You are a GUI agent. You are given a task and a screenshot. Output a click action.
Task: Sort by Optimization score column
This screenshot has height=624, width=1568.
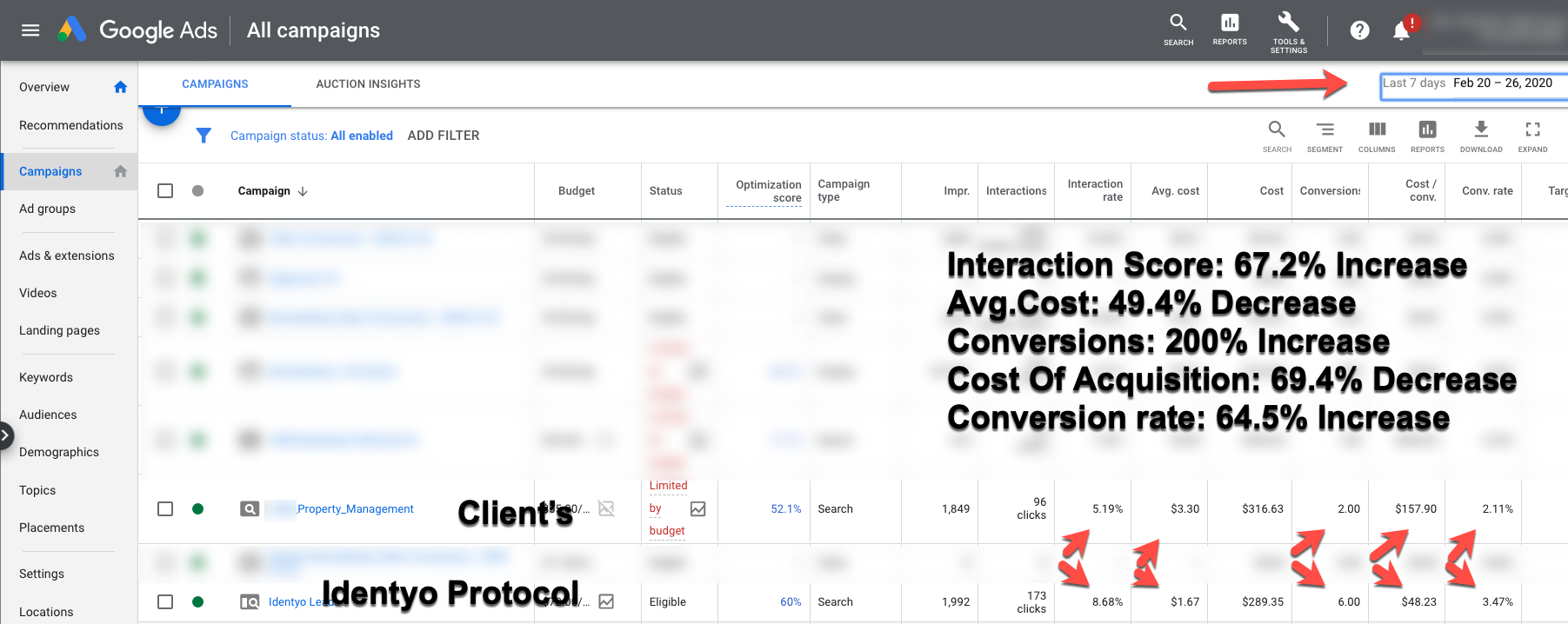tap(769, 191)
